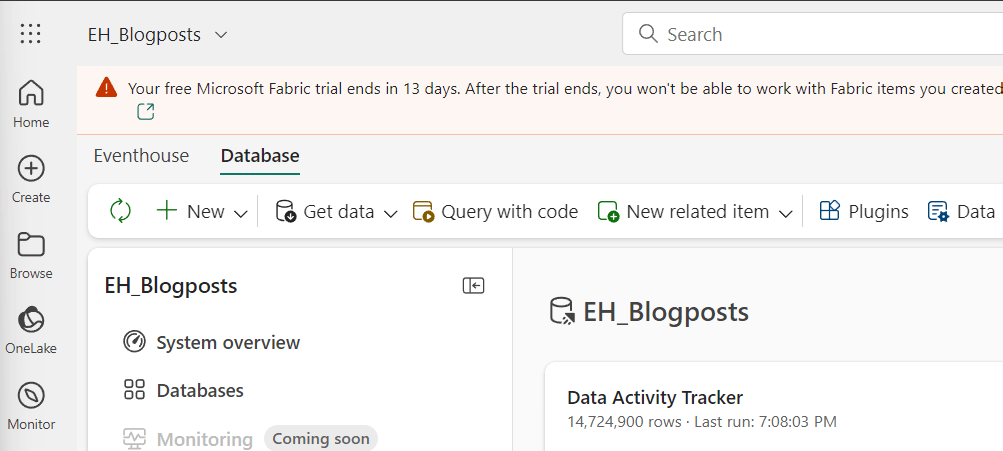1003x451 pixels.
Task: Expand the EH_Blogposts workspace dropdown
Action: tap(221, 35)
